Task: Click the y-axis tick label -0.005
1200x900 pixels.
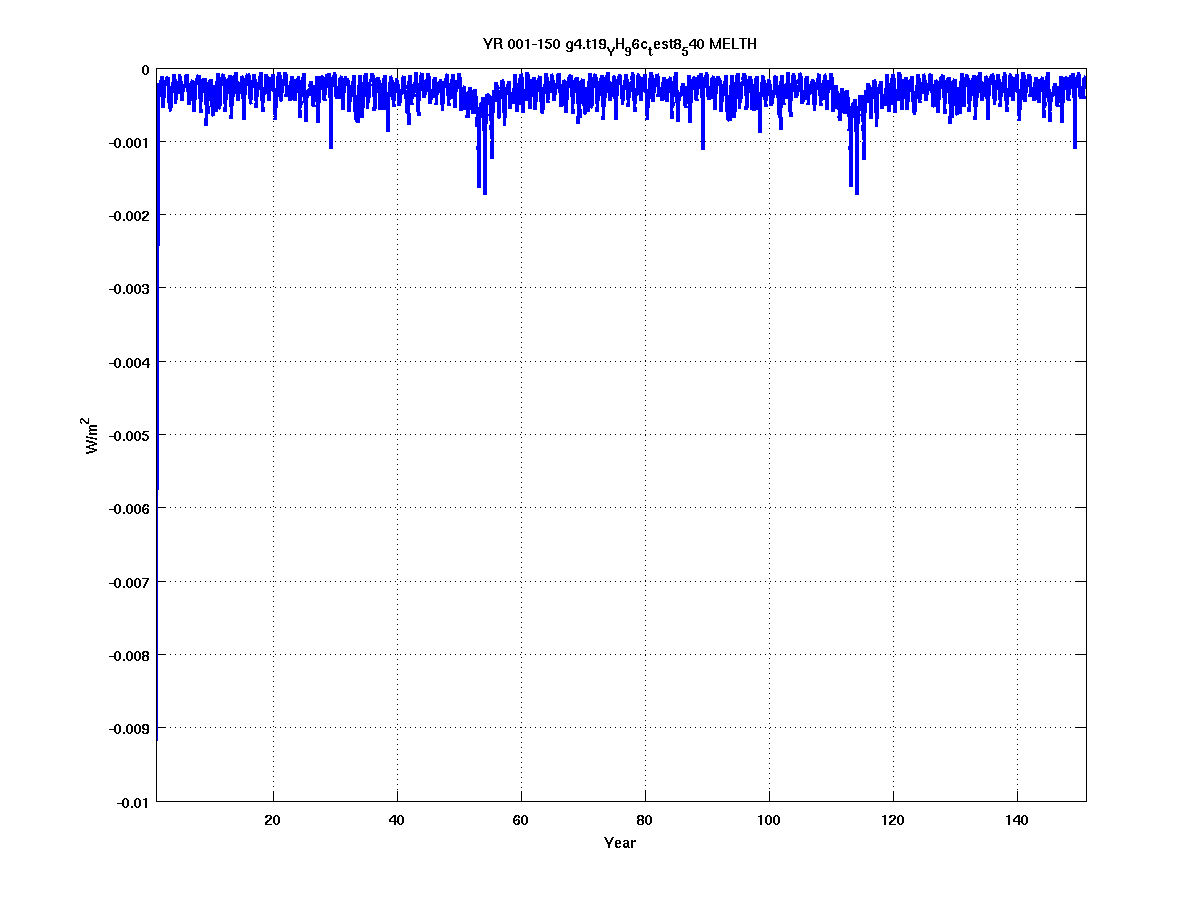Action: [x=129, y=436]
